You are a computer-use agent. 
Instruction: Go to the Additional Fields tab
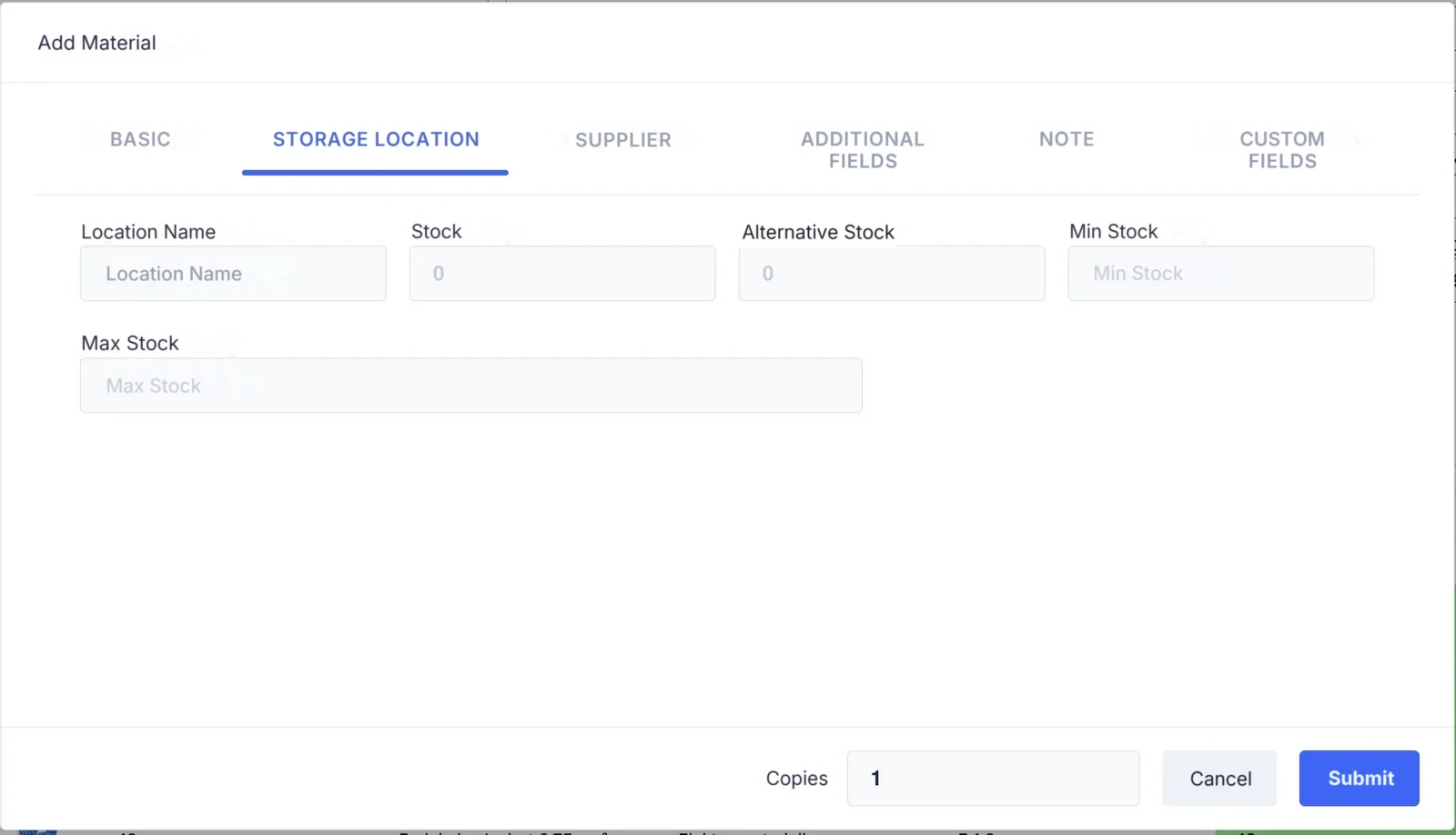click(863, 150)
